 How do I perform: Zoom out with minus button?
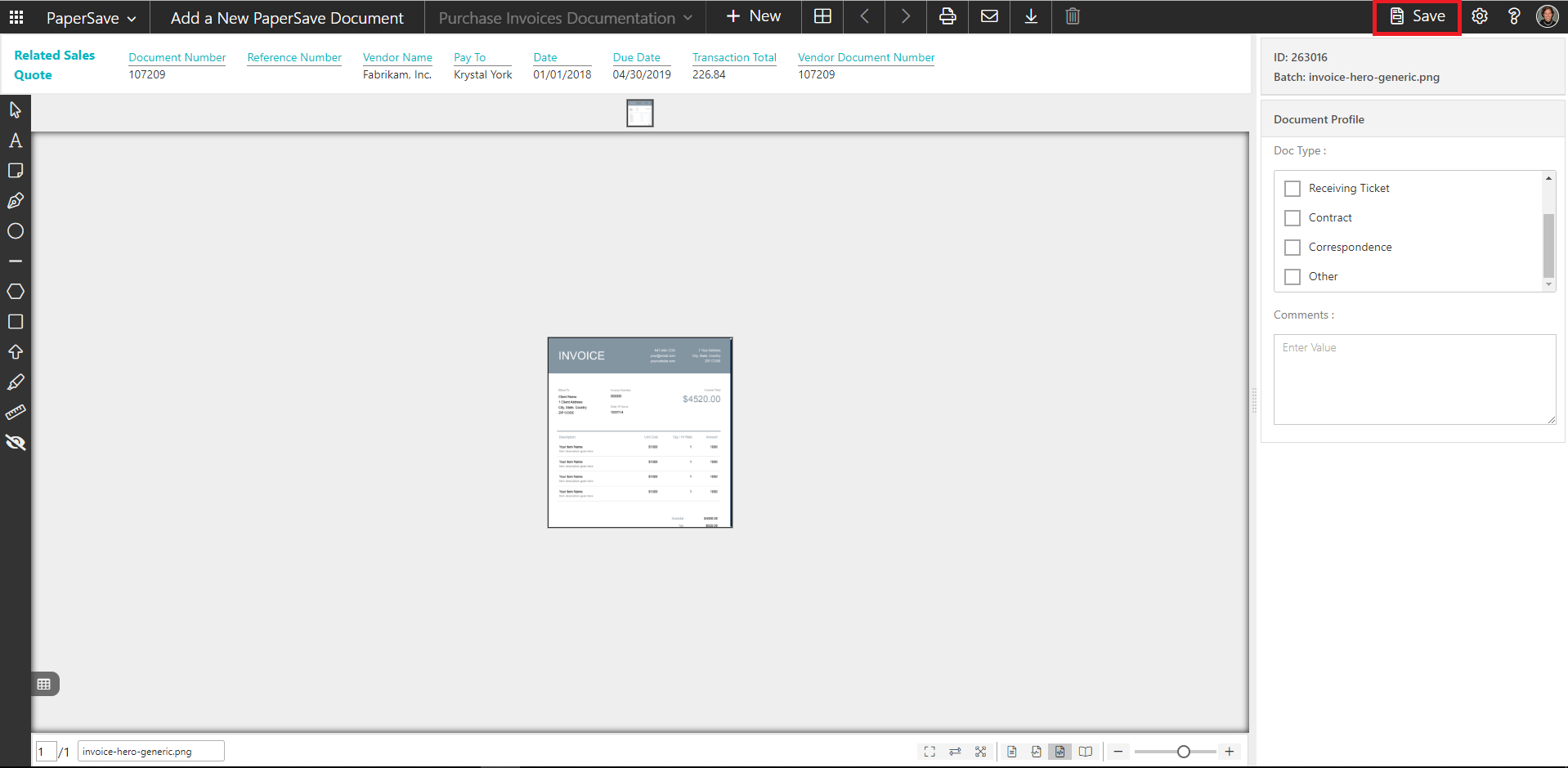coord(1118,752)
